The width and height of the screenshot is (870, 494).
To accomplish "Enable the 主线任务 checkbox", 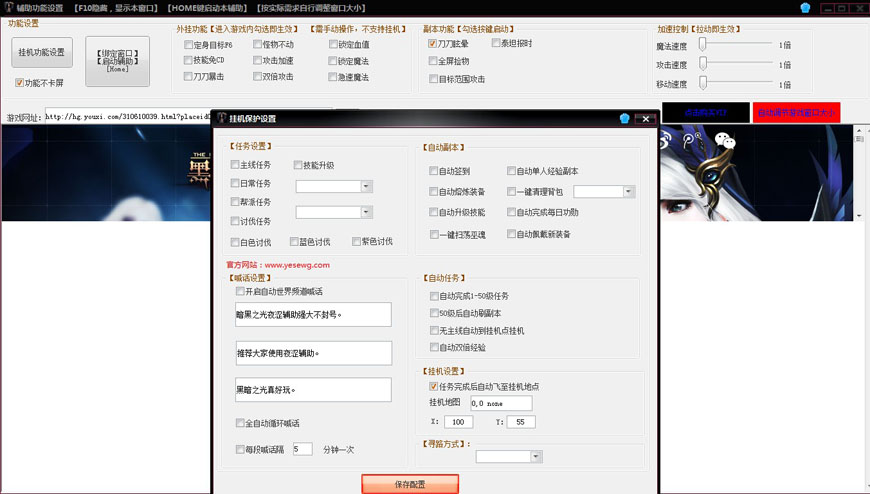I will tap(235, 165).
